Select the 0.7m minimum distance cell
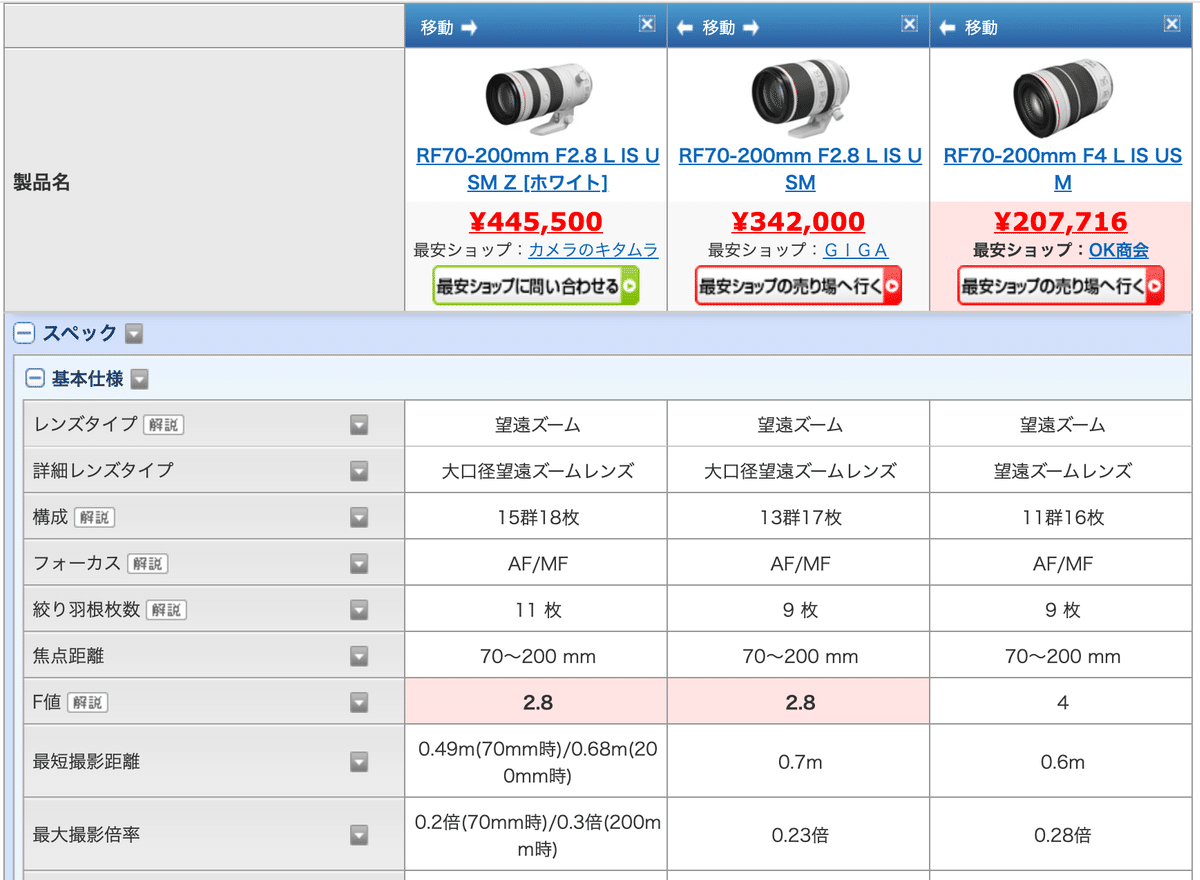The image size is (1200, 880). coord(800,761)
